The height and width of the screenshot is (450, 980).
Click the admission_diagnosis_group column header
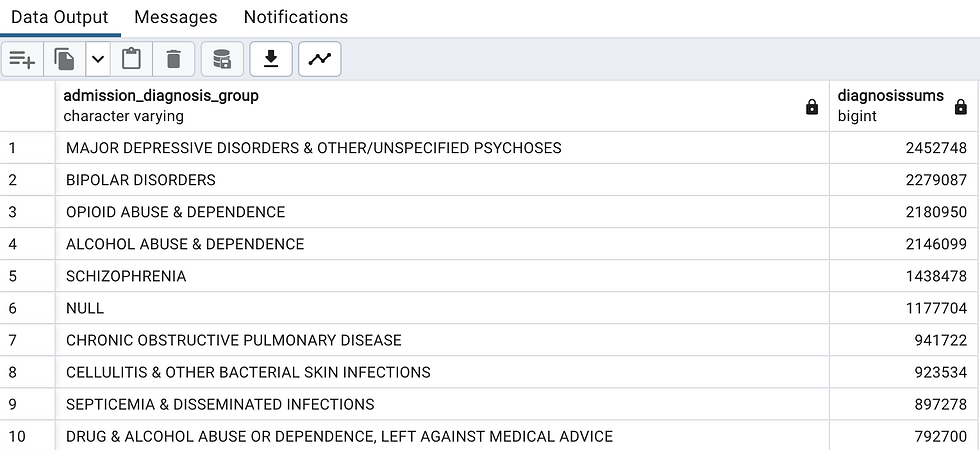tap(442, 106)
